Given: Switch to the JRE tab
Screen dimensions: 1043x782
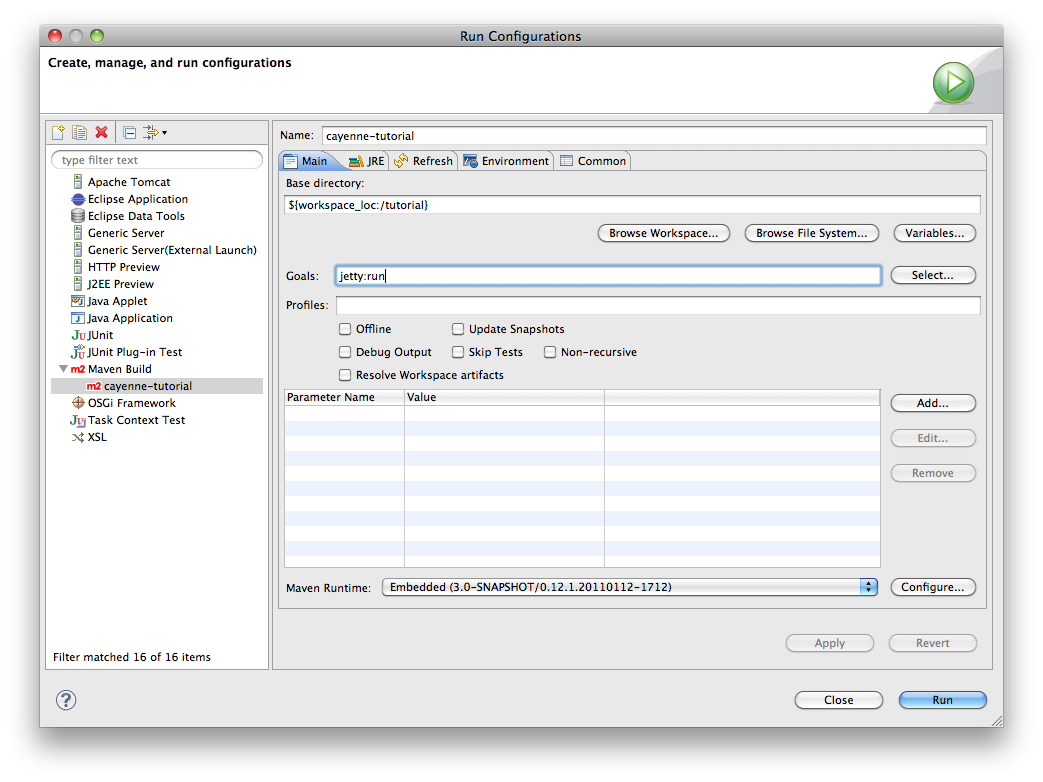Looking at the screenshot, I should tap(366, 161).
